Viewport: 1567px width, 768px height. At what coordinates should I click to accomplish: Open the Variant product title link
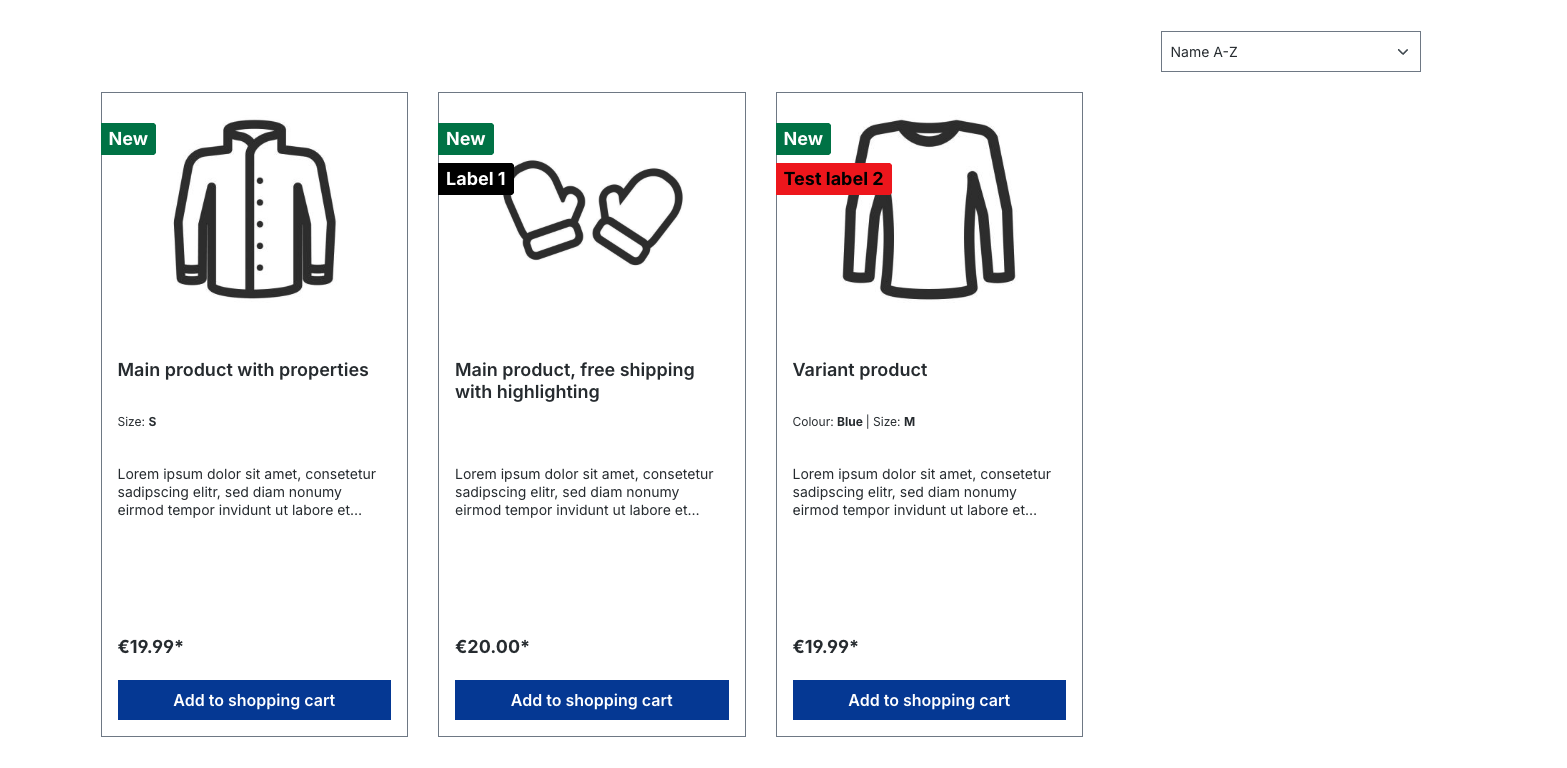pos(860,370)
